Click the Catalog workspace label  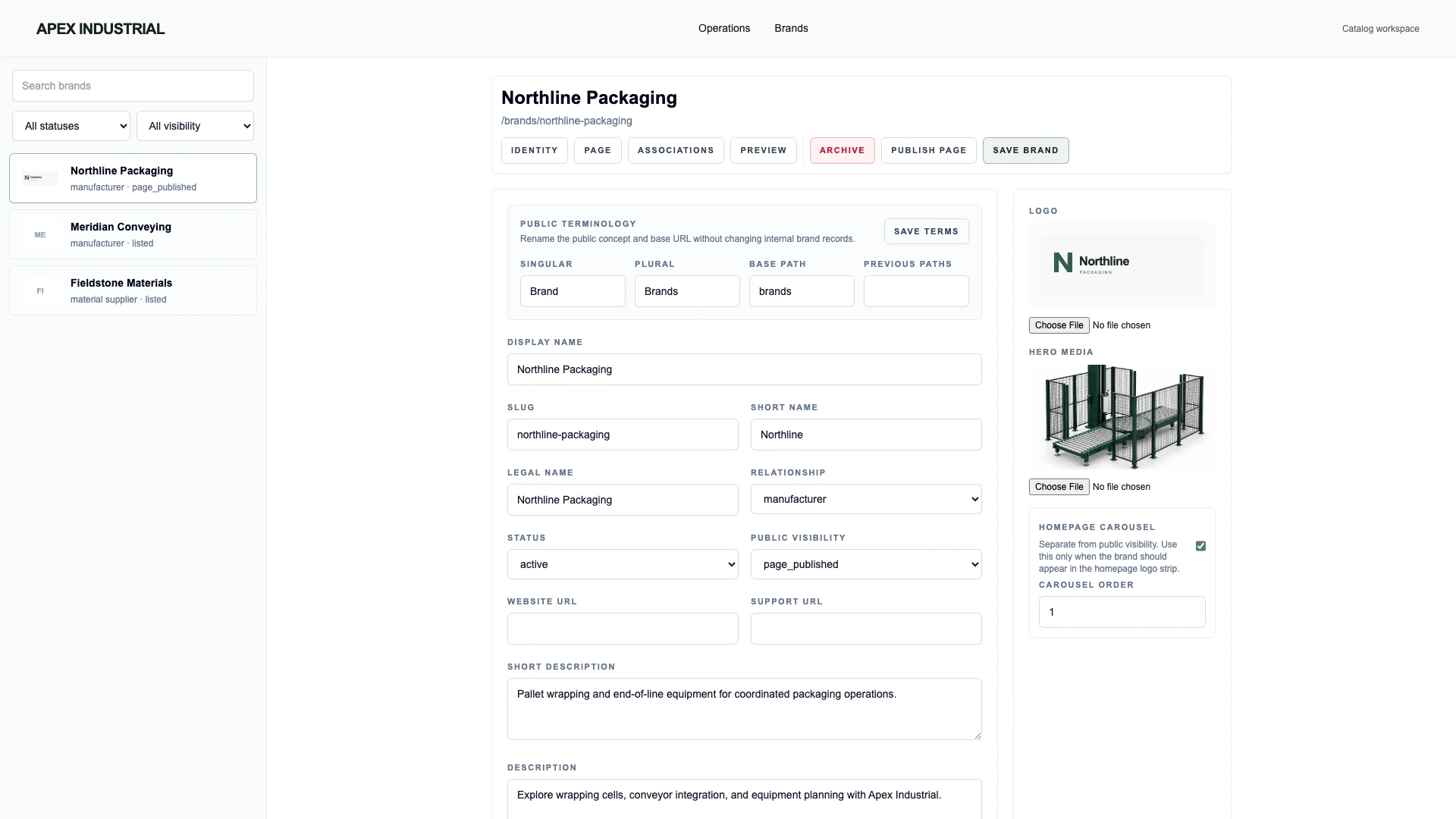1380,29
